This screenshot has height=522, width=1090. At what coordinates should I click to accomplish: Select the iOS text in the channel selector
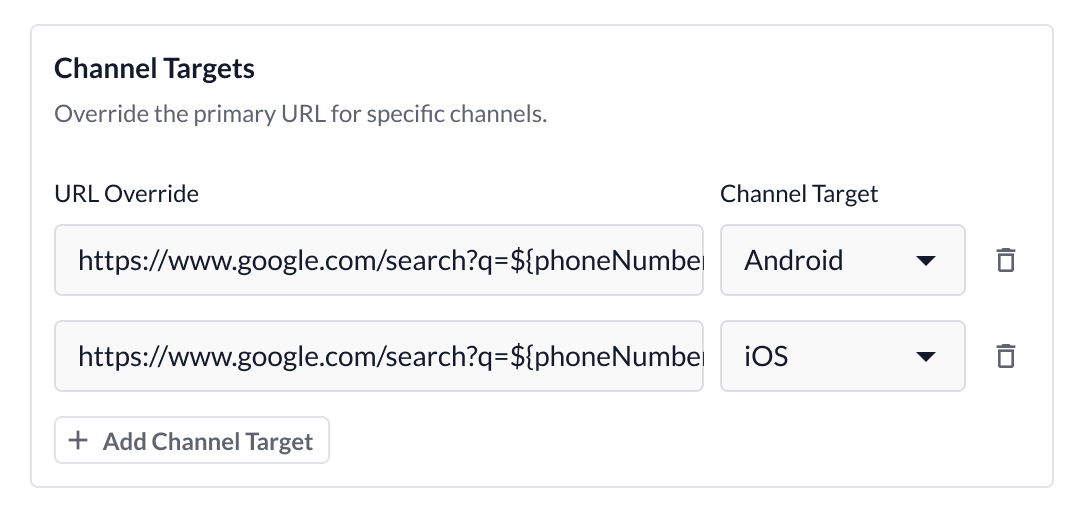(766, 356)
